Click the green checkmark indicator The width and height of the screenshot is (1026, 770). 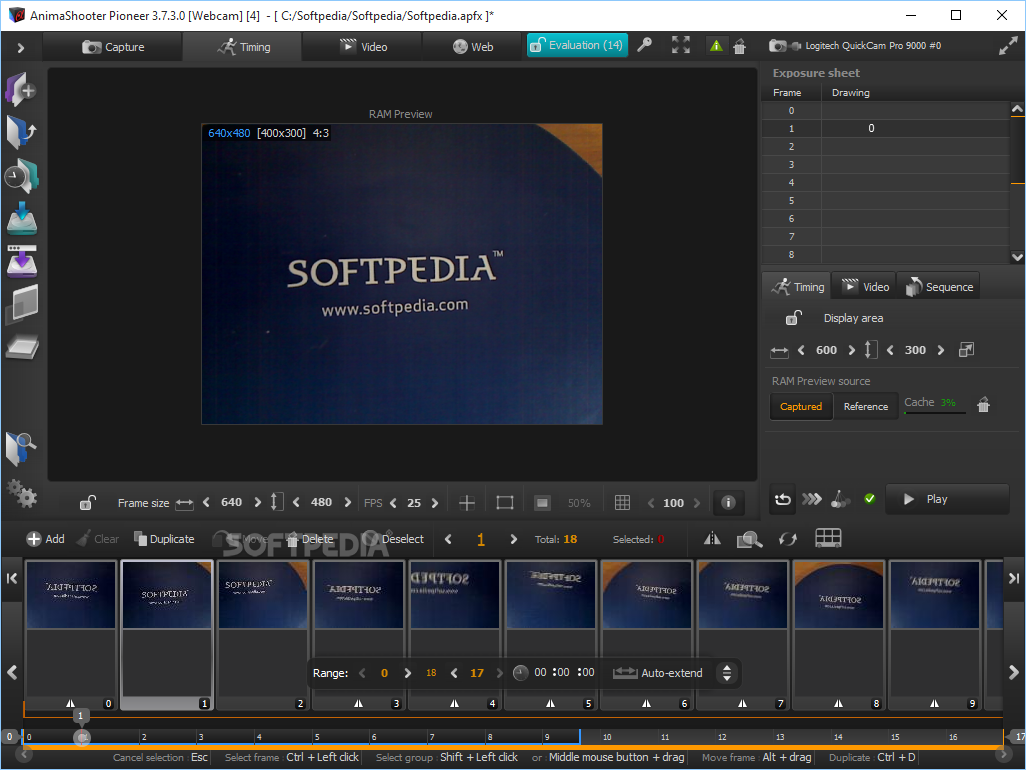click(x=870, y=499)
